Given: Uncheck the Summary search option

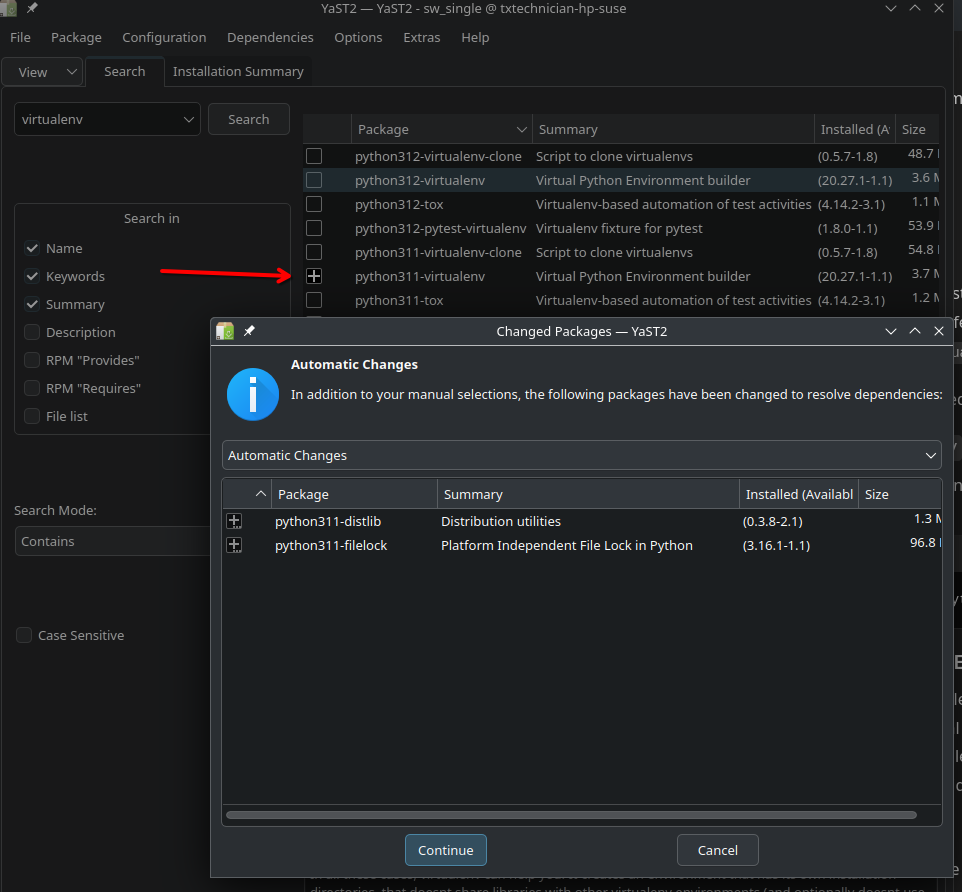Looking at the screenshot, I should (x=32, y=304).
